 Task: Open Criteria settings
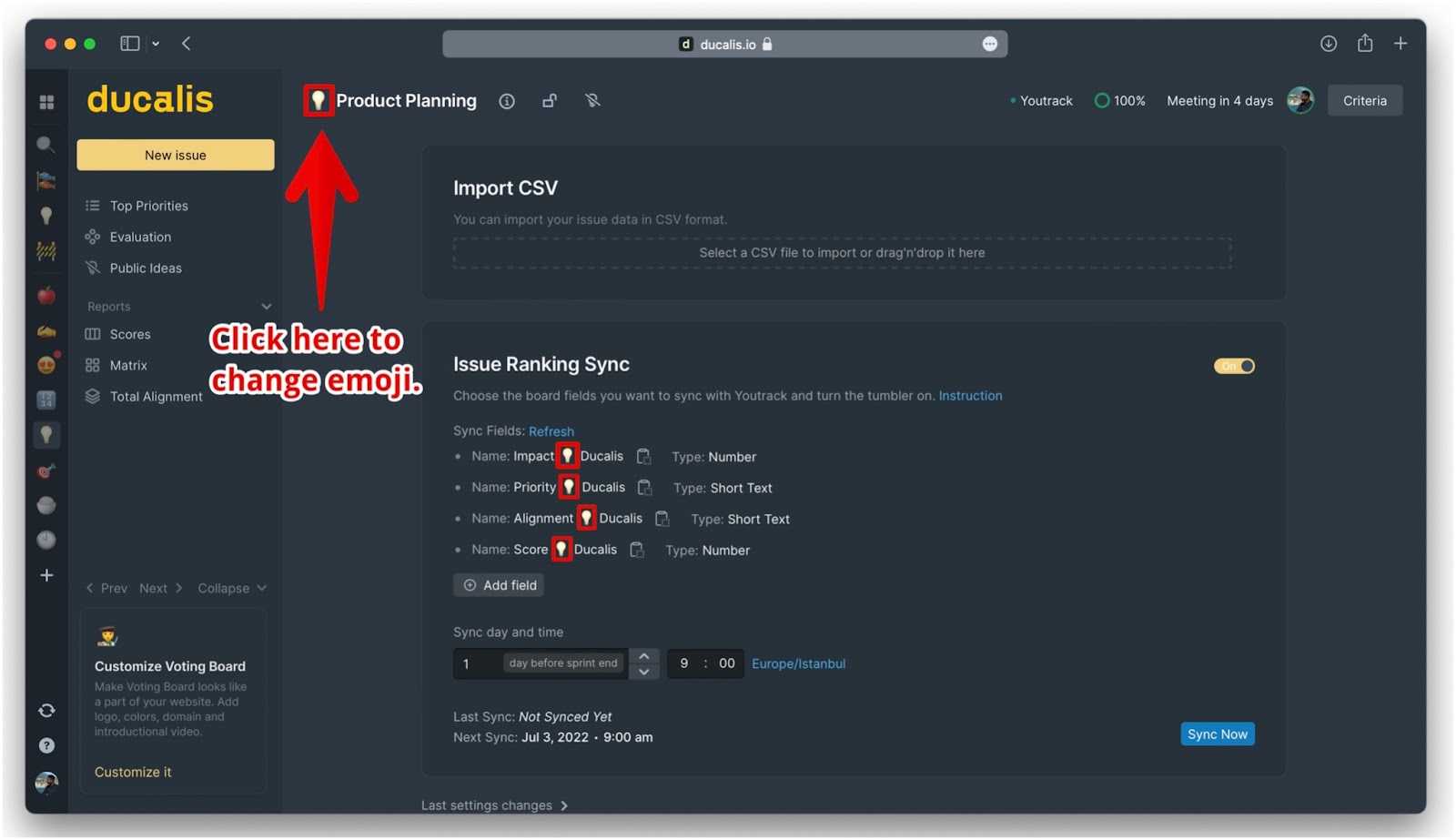(x=1364, y=100)
